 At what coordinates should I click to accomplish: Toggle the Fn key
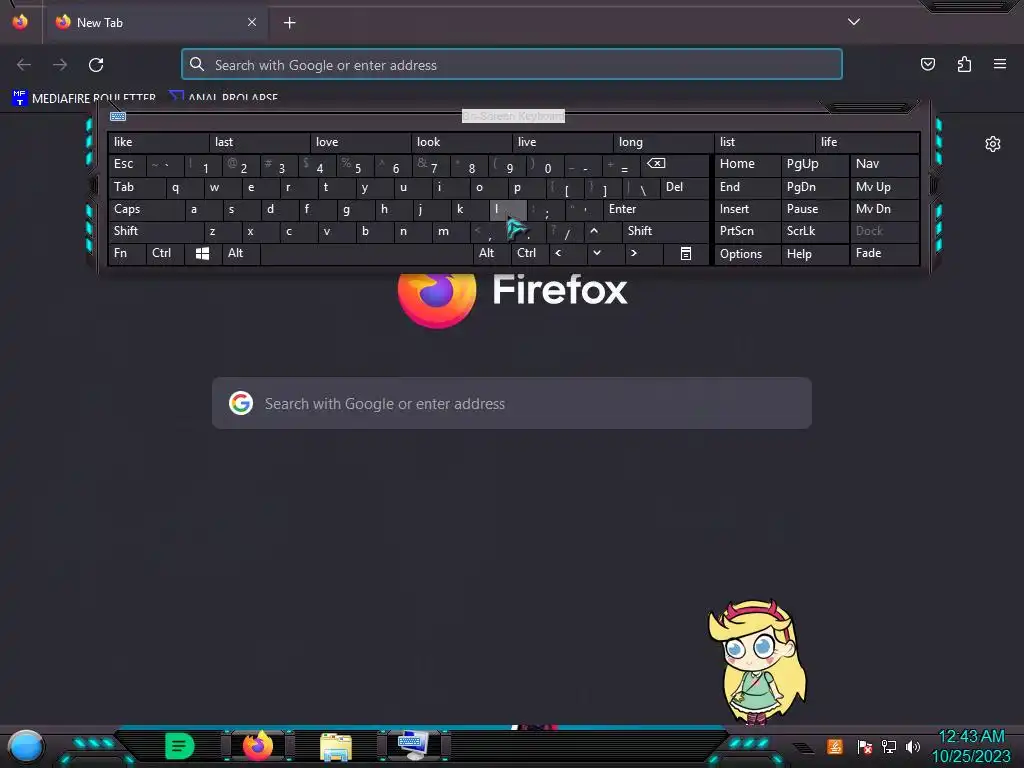point(127,253)
